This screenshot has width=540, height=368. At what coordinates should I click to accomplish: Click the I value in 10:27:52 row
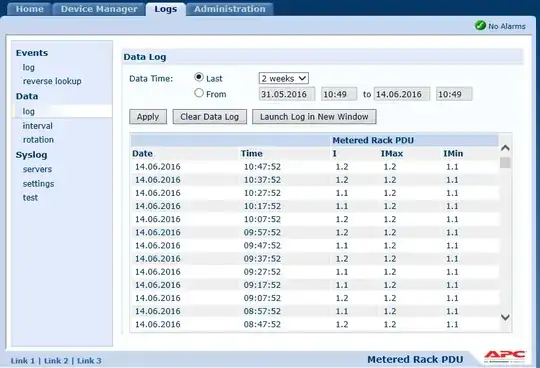342,193
